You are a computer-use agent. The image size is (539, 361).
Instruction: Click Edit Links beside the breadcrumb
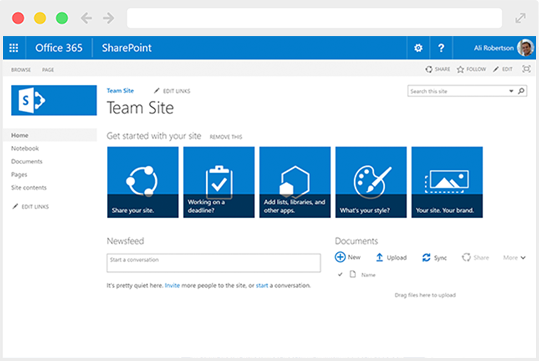(x=172, y=91)
